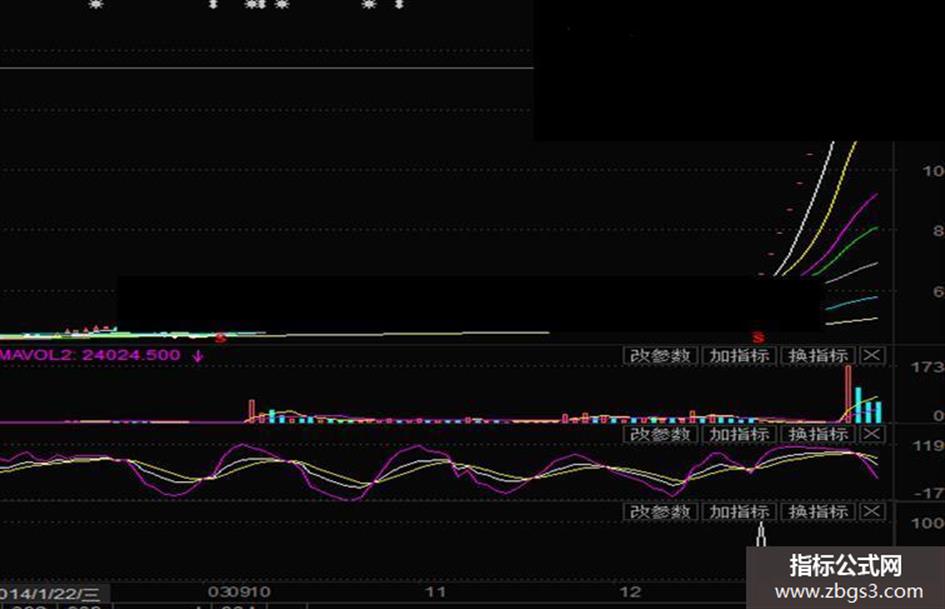Click 换指标 in the MAVOL2 volume panel
This screenshot has width=945, height=609.
coord(818,356)
